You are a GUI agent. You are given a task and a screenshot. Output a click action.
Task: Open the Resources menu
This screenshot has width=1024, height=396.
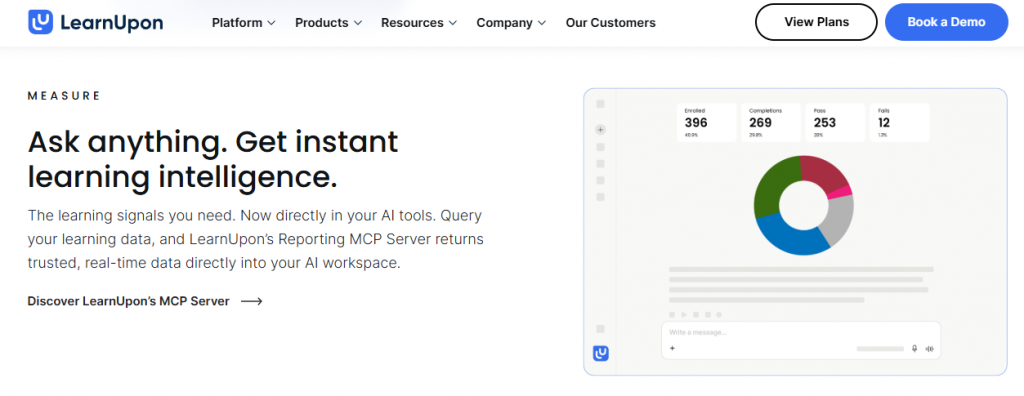click(419, 23)
